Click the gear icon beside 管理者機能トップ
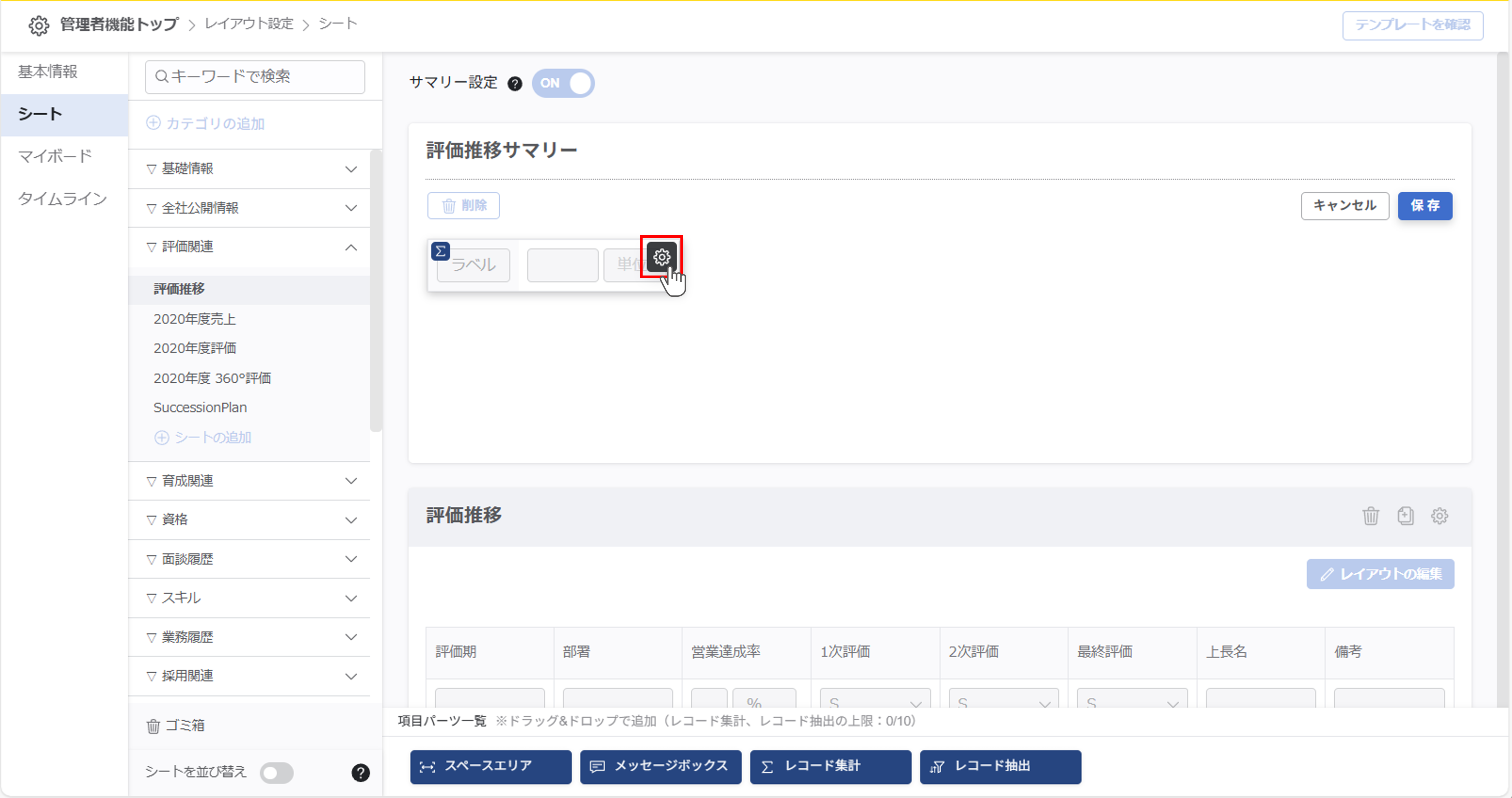Viewport: 1512px width, 798px height. [x=39, y=25]
